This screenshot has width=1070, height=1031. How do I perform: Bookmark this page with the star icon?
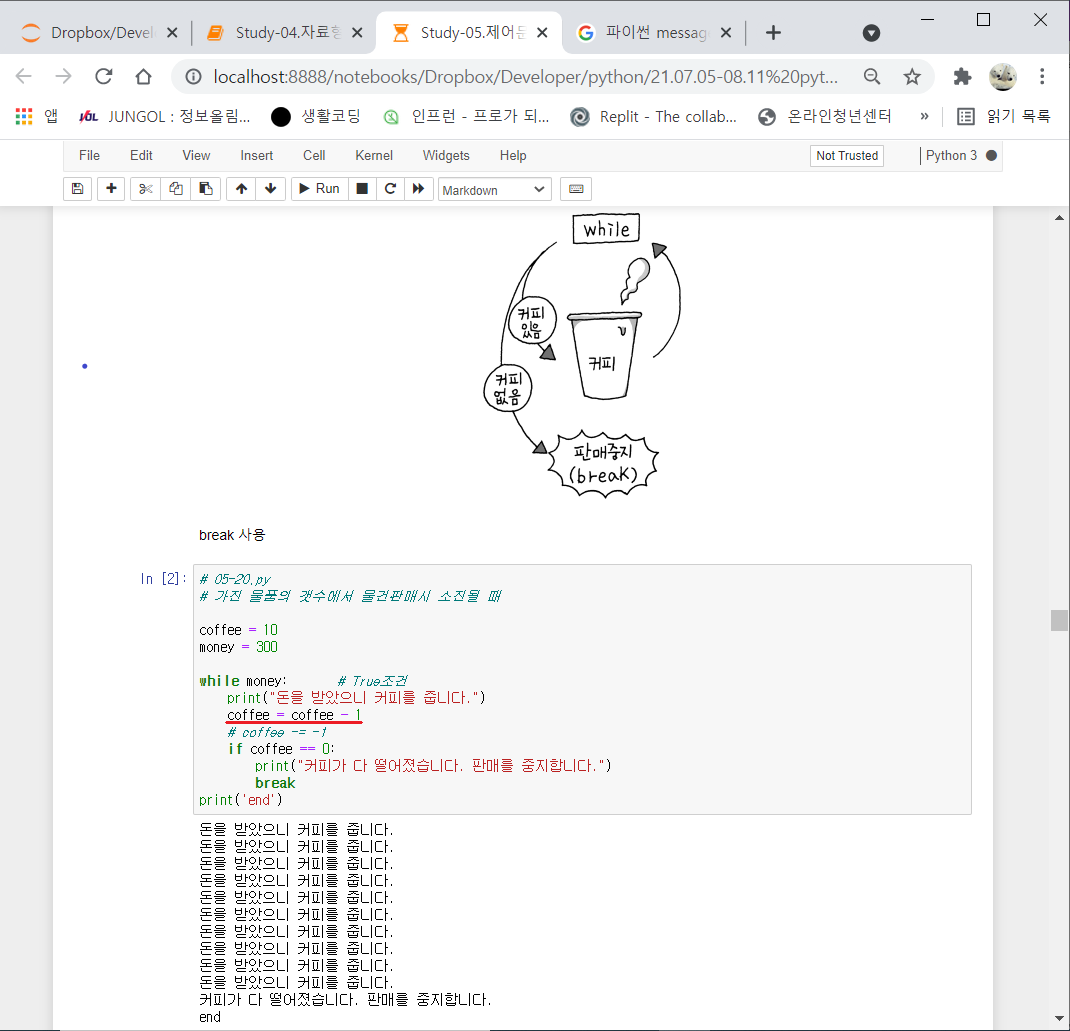pos(912,76)
